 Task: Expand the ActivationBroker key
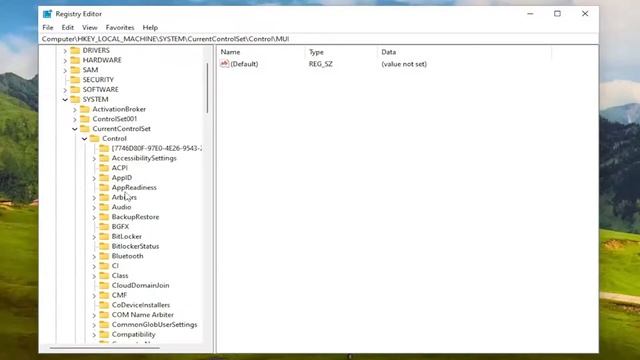coord(75,109)
